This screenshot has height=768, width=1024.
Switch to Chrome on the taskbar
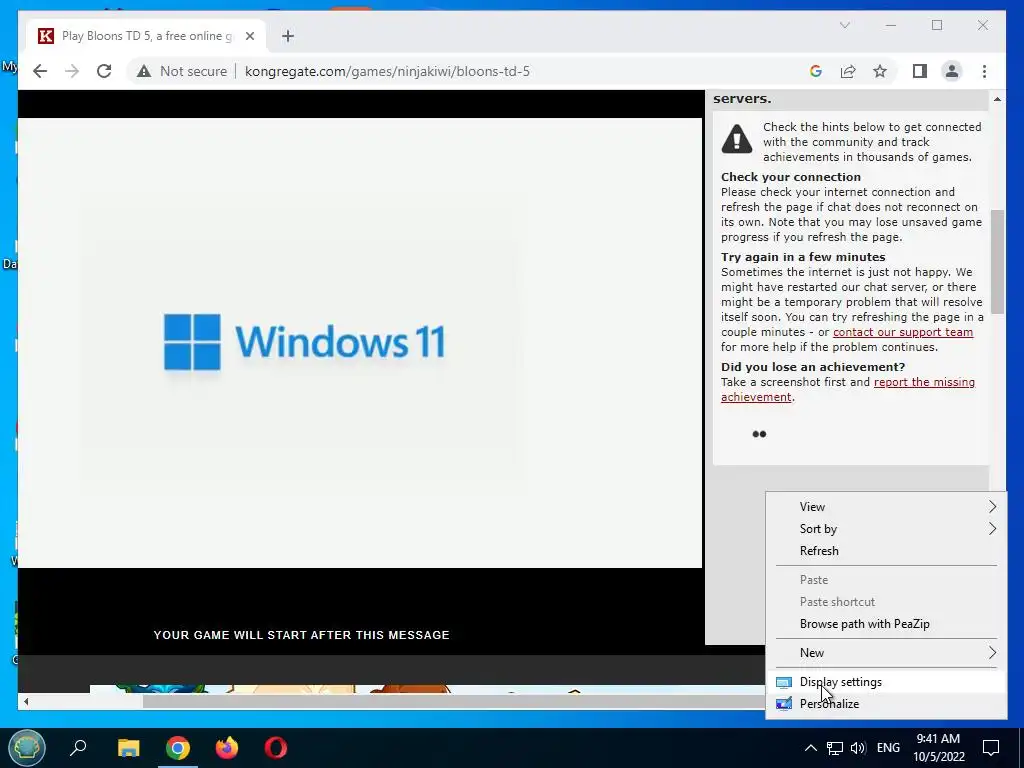pos(178,748)
